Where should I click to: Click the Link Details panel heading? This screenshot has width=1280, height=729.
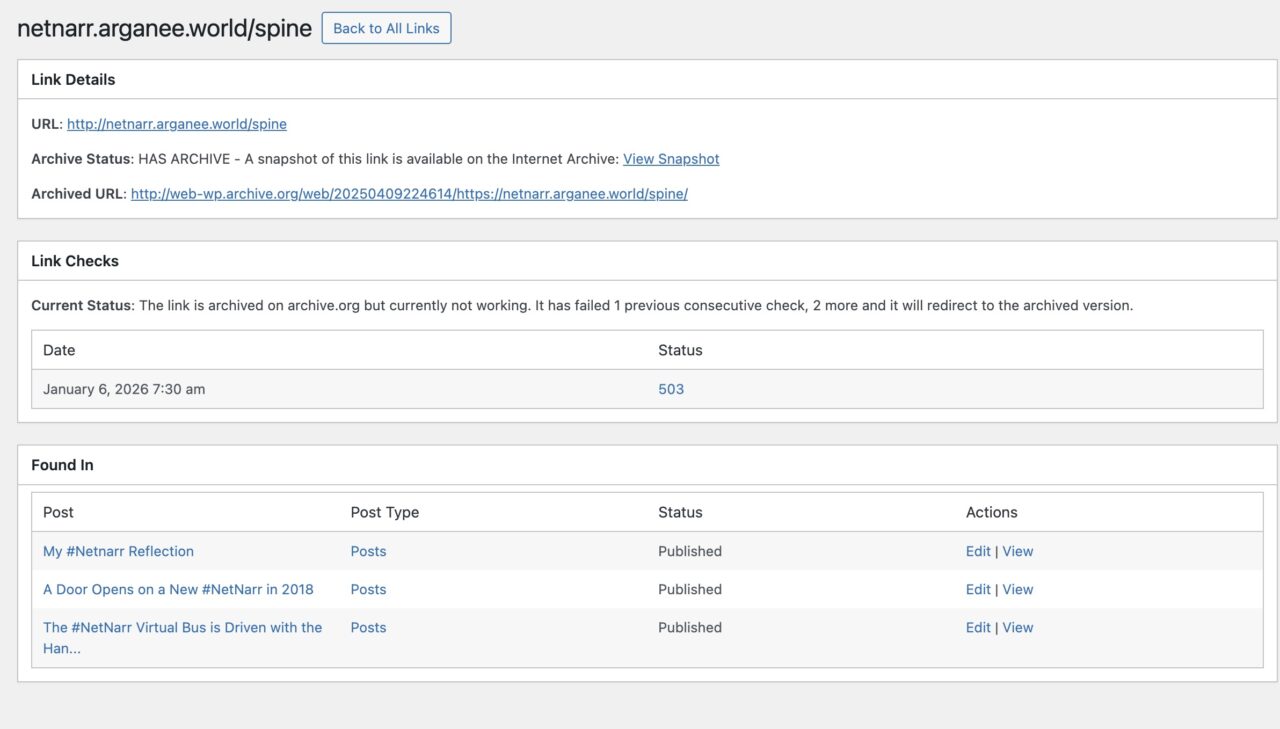(73, 80)
